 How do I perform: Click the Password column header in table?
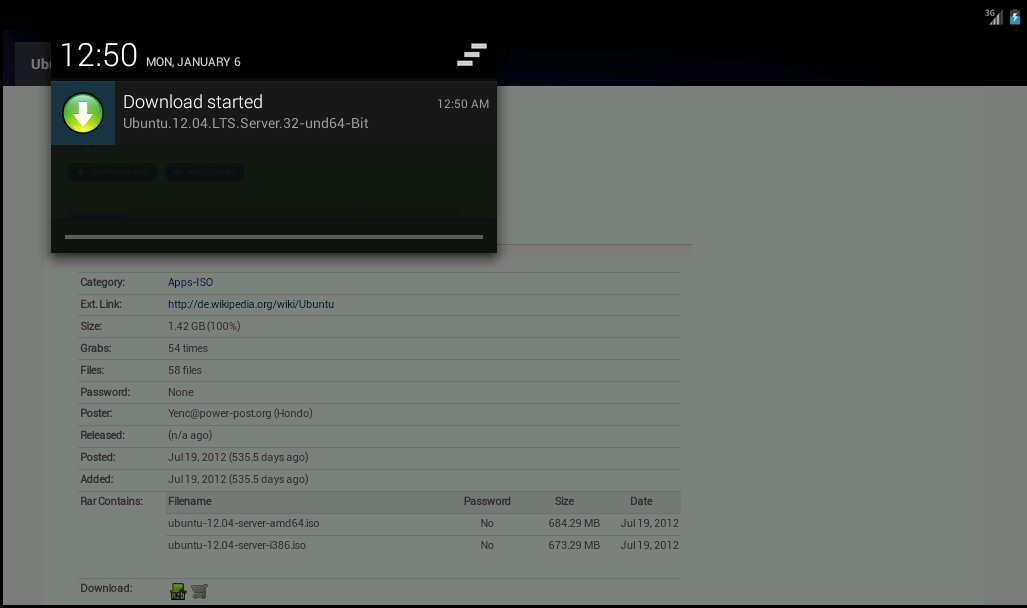(487, 501)
